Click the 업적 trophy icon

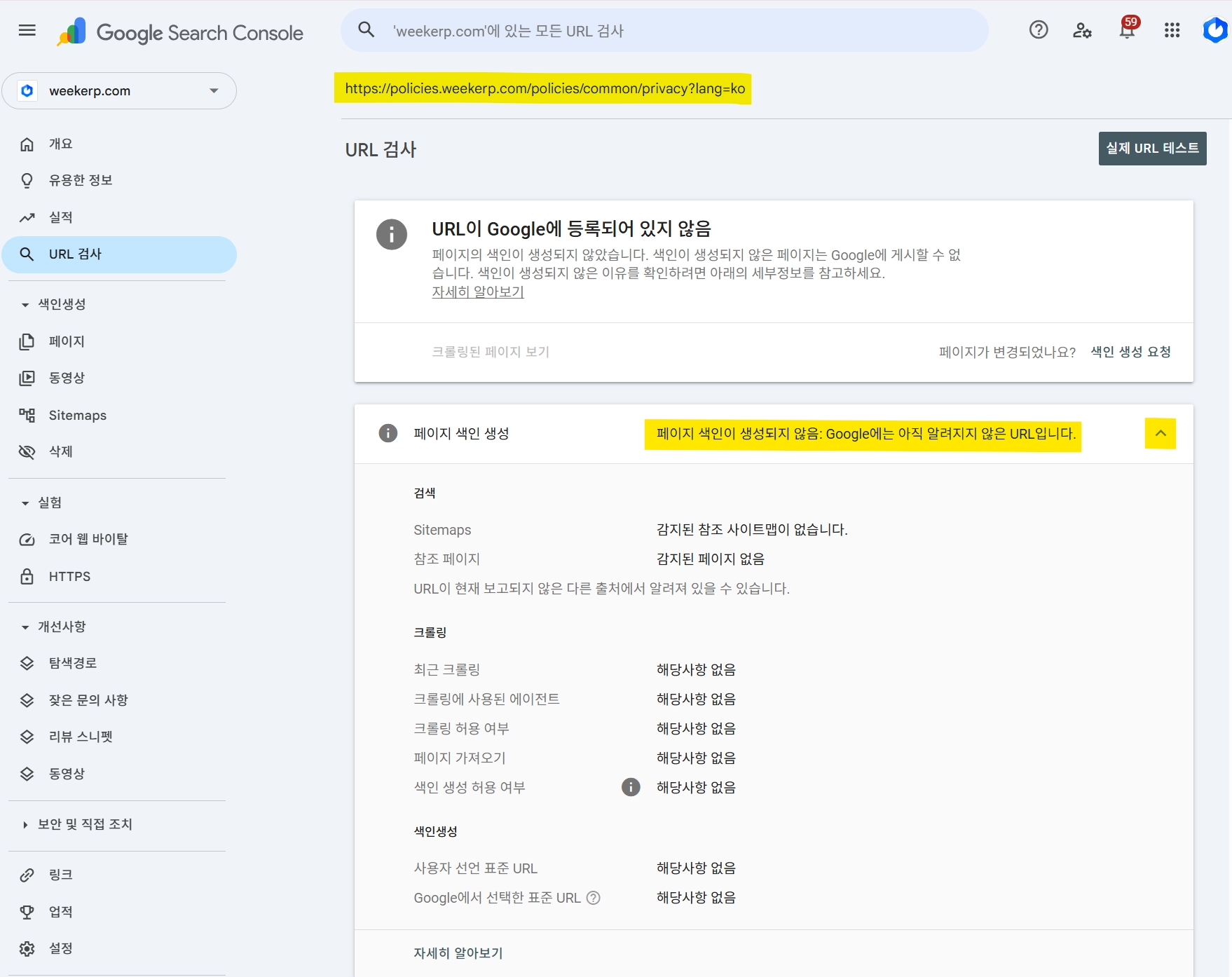point(27,912)
